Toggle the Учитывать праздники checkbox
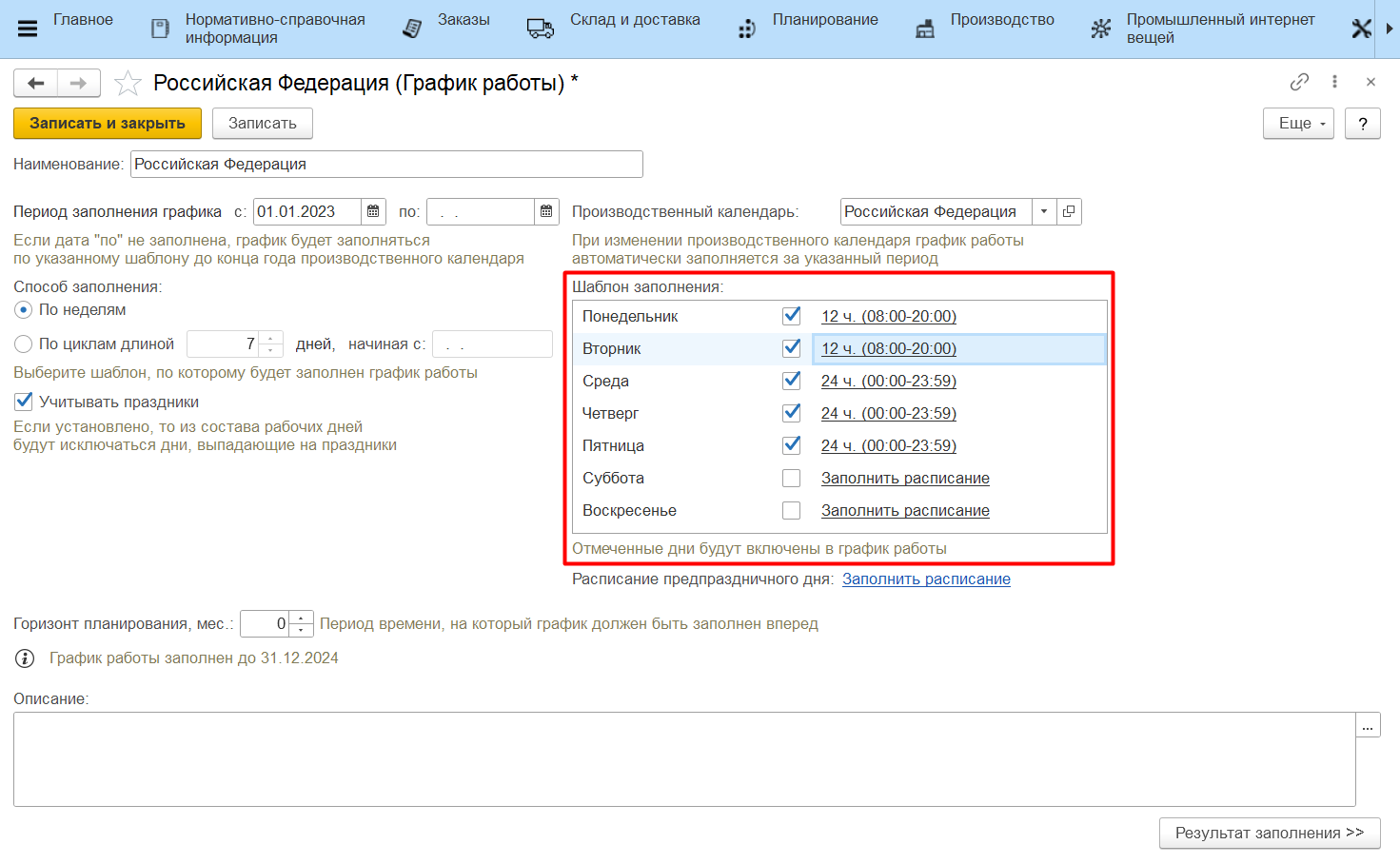 24,402
